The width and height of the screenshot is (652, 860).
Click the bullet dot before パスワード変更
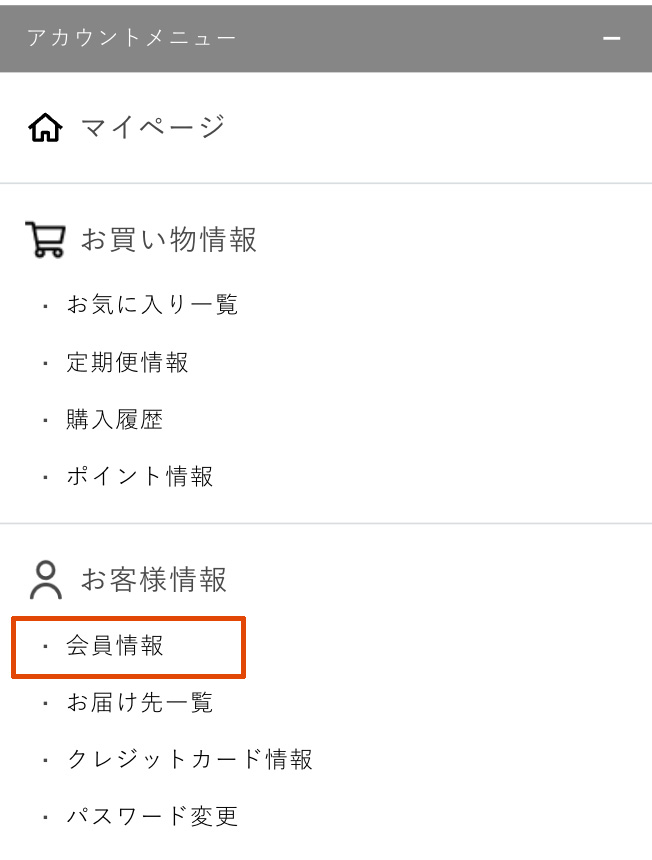(45, 817)
